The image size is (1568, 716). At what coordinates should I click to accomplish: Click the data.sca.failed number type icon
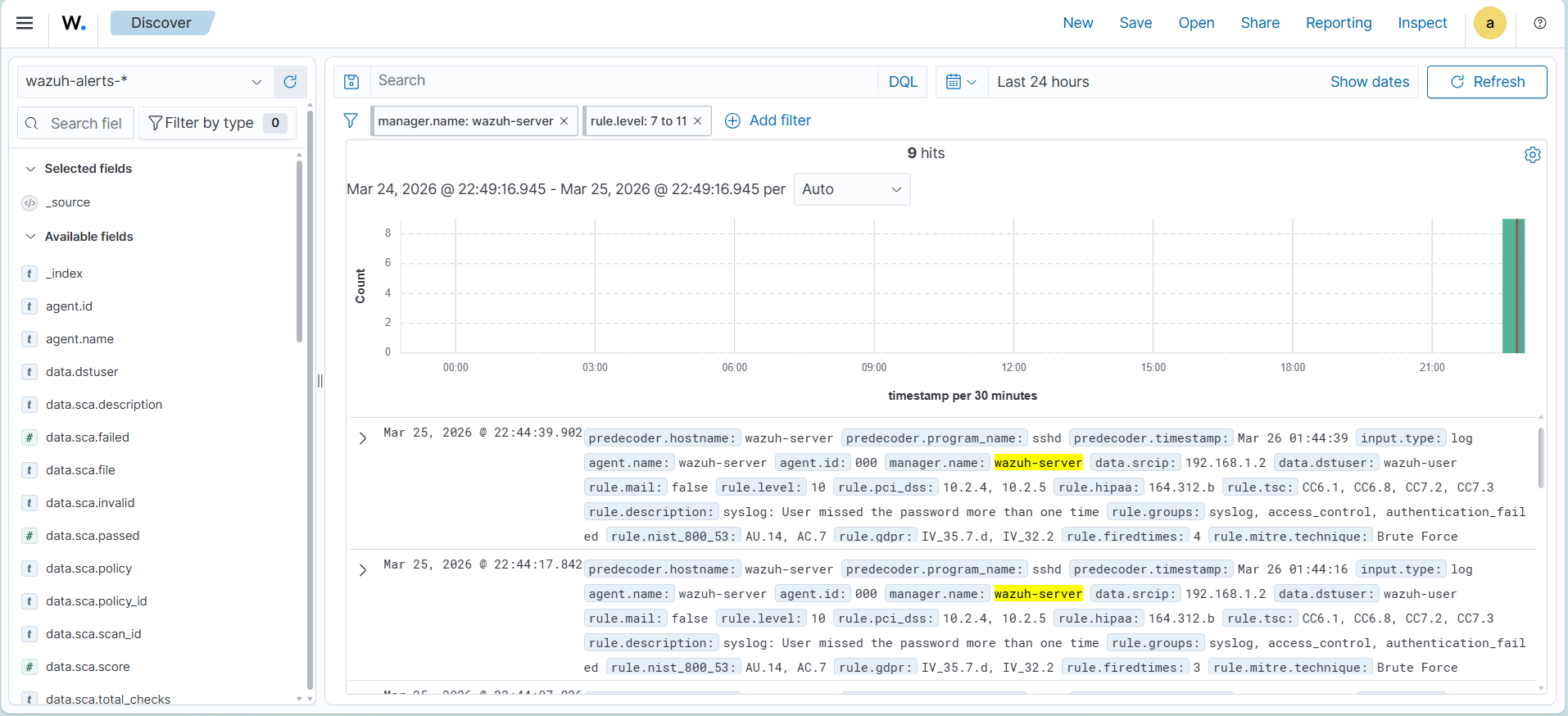tap(29, 437)
